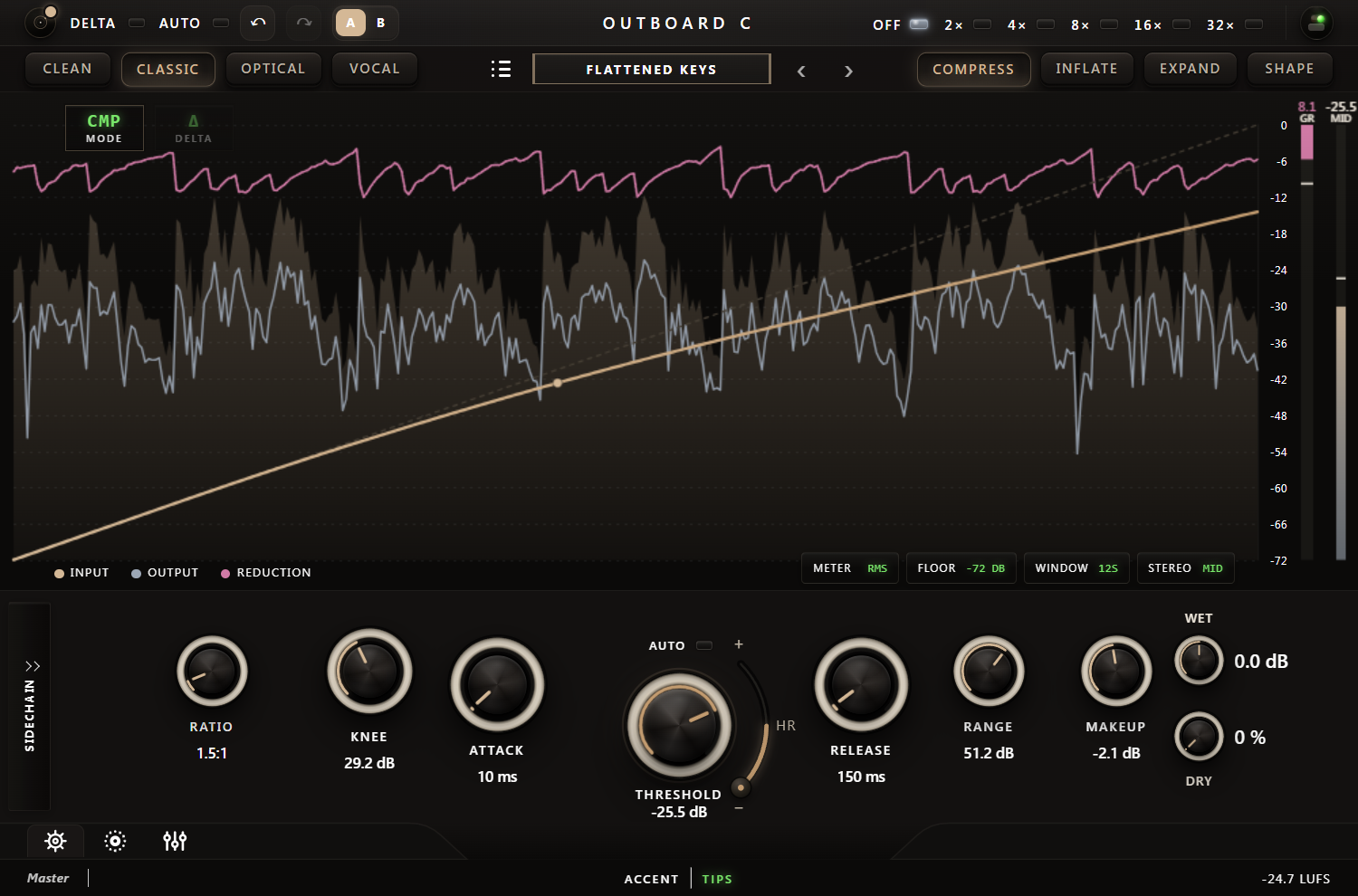Click the CMP Mode button

coord(104,128)
